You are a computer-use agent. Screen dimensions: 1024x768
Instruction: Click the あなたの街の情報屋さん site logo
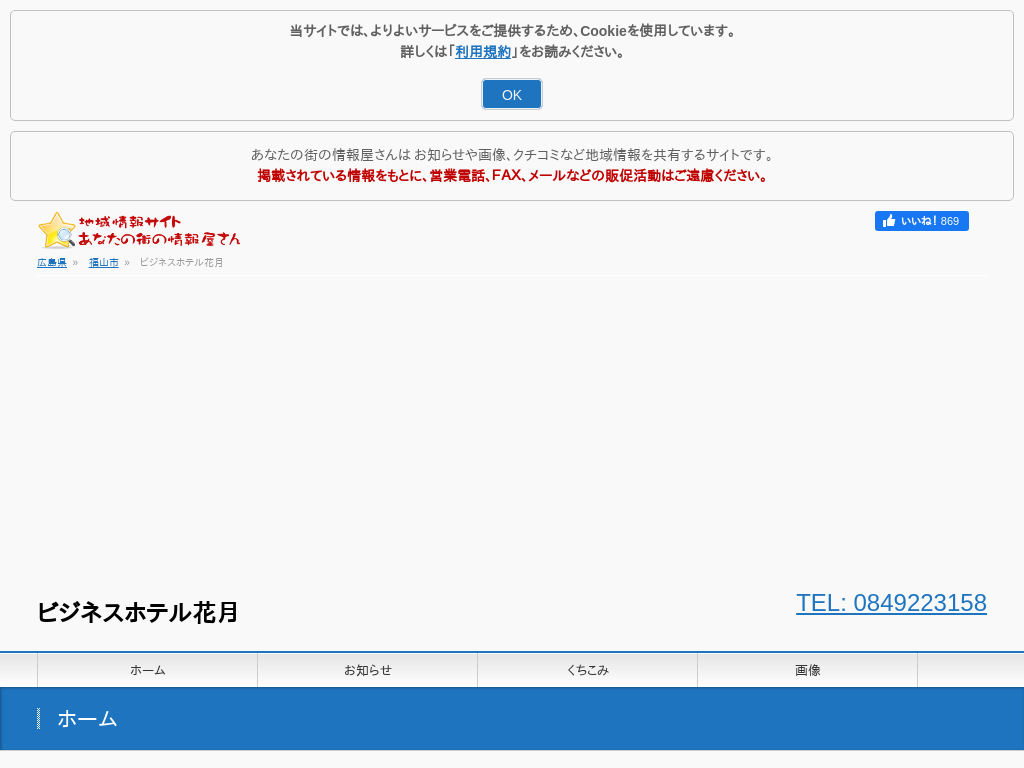pyautogui.click(x=139, y=231)
